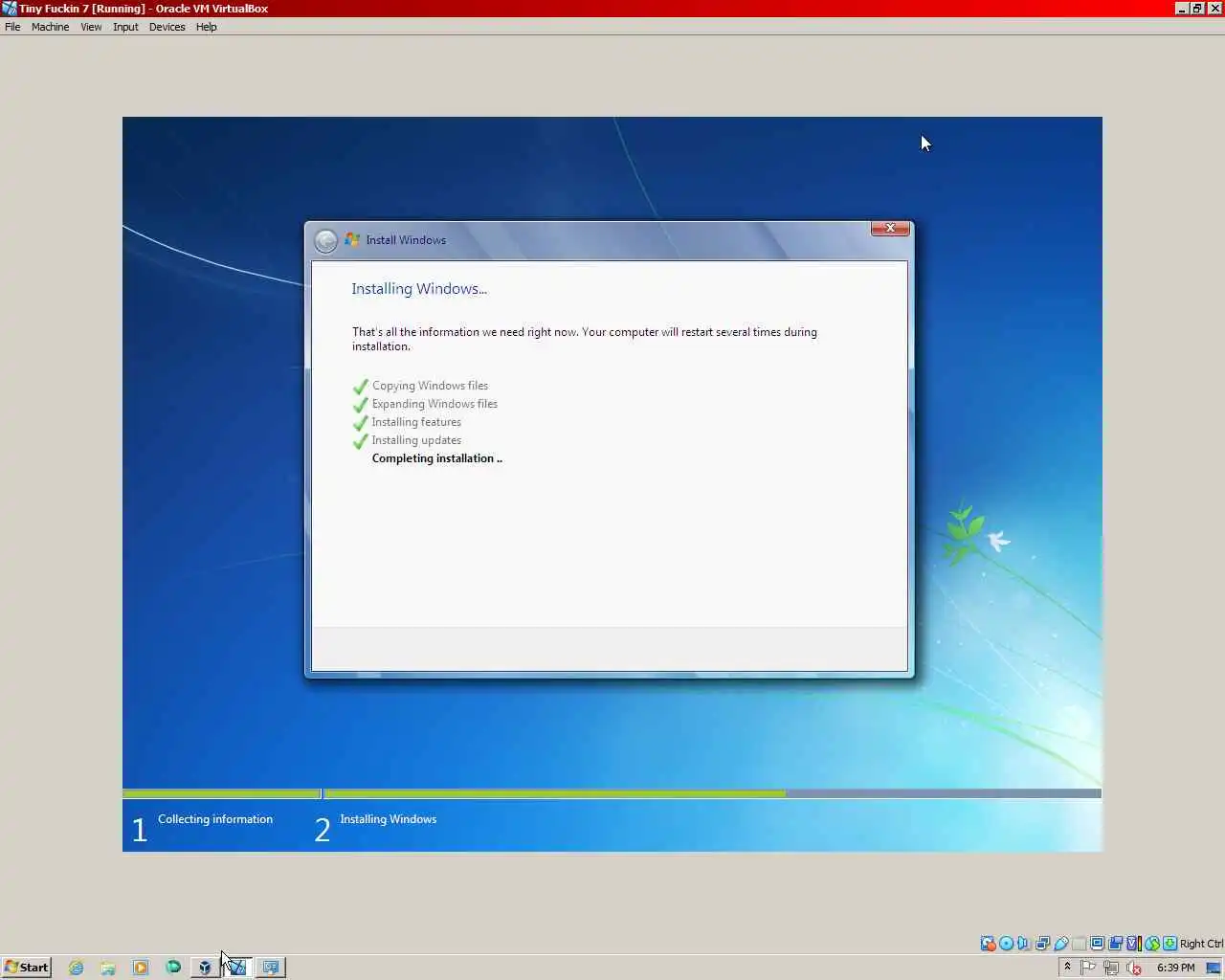Viewport: 1225px width, 980px height.
Task: Click the network icon in system tray
Action: [x=1110, y=968]
